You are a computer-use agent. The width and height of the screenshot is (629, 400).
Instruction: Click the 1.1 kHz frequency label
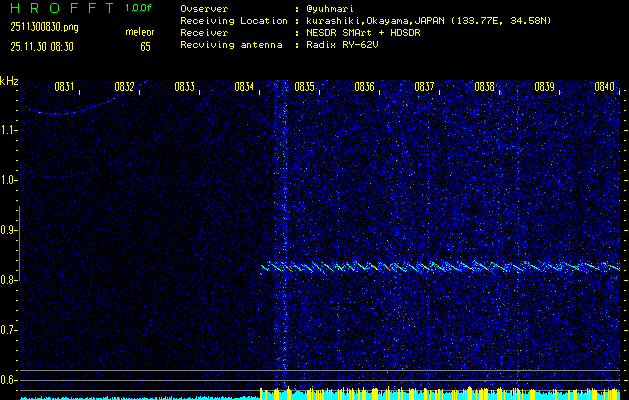pyautogui.click(x=9, y=130)
